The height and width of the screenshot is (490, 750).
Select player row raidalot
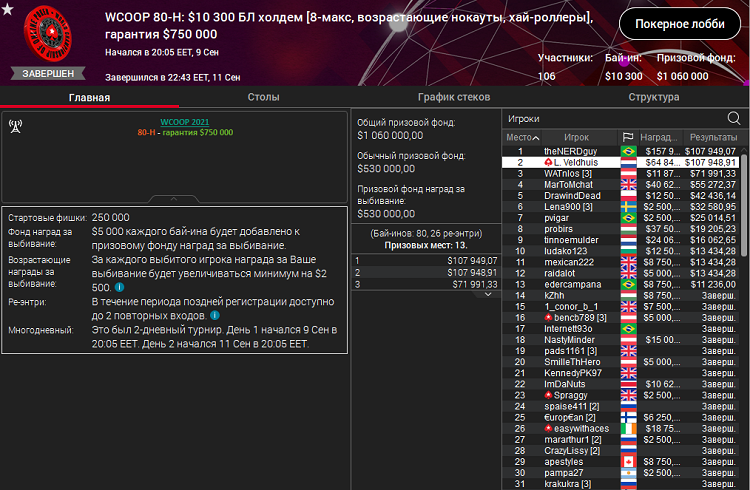point(621,273)
